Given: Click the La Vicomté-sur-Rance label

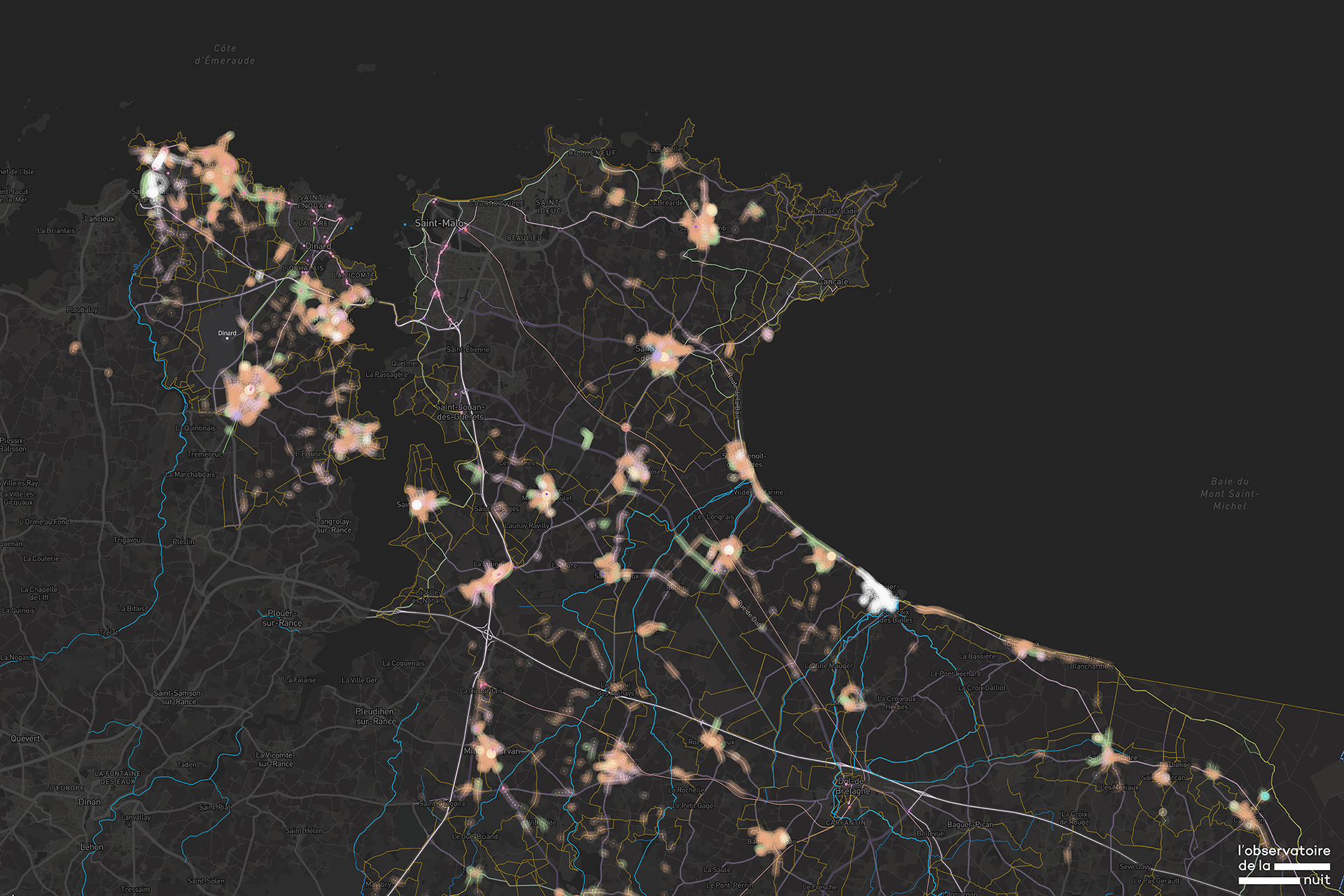Looking at the screenshot, I should [275, 759].
